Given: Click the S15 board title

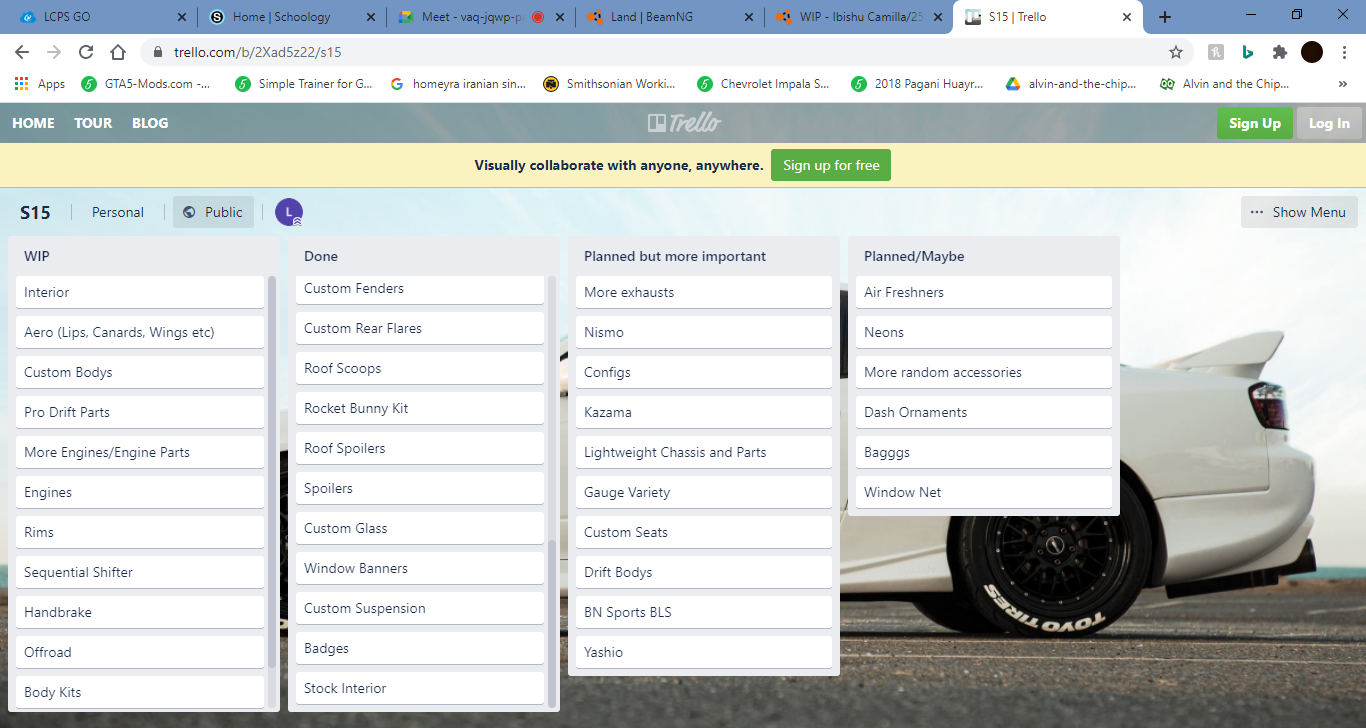Looking at the screenshot, I should (x=35, y=212).
